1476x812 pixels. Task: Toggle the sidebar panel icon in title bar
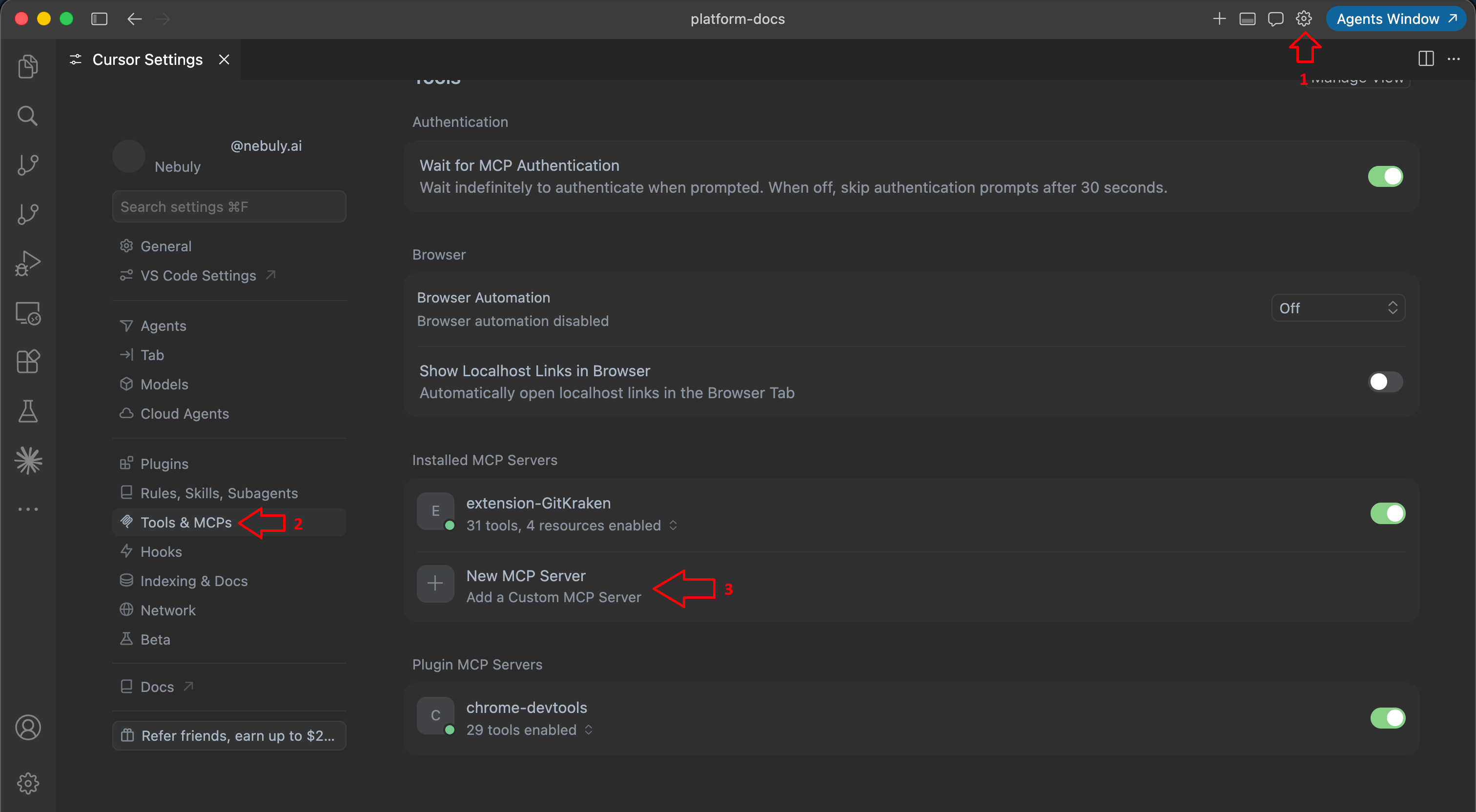pos(99,19)
